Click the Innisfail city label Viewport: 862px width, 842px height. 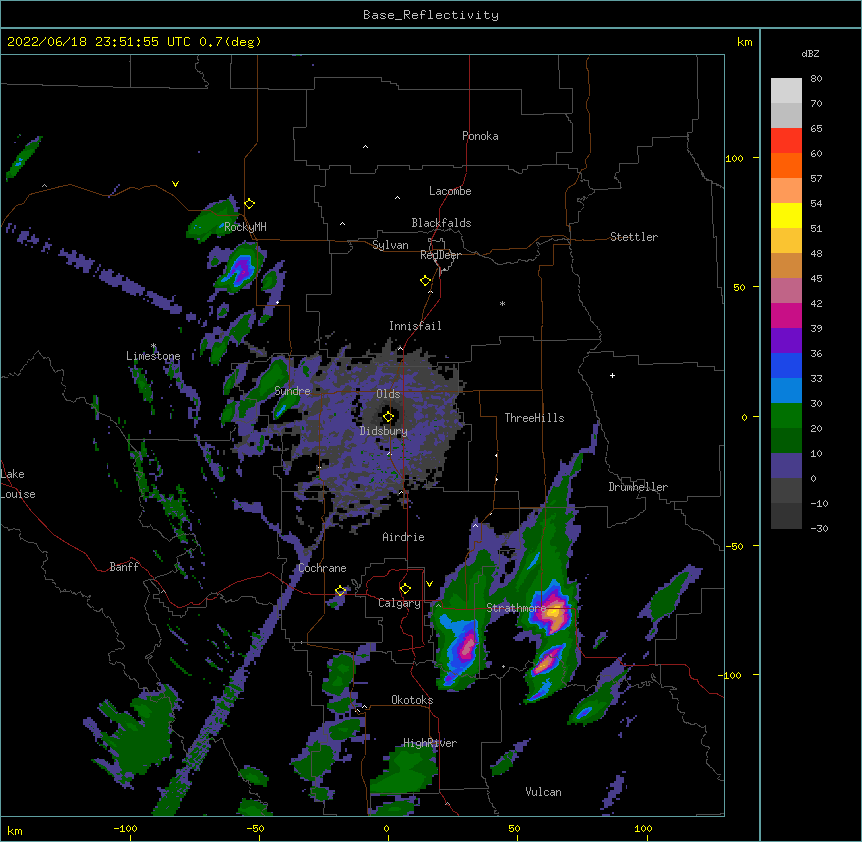[415, 326]
